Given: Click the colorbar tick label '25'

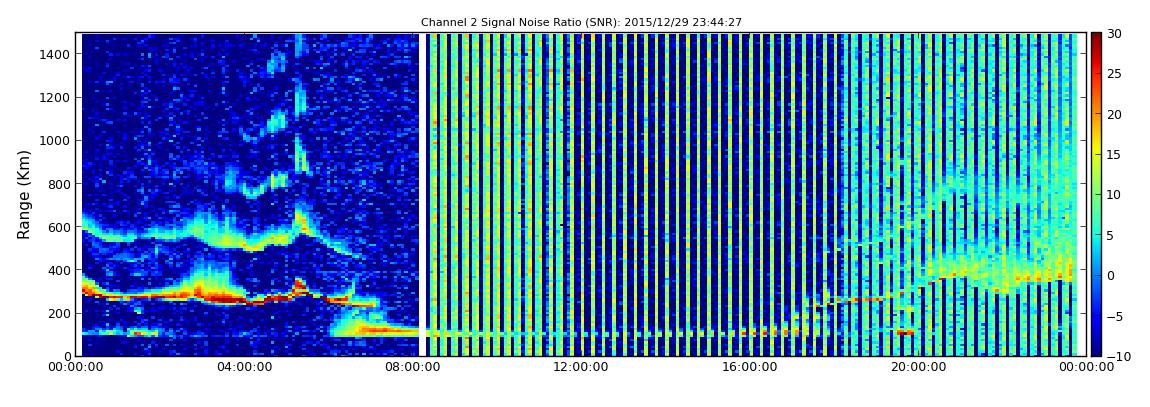Looking at the screenshot, I should 1114,74.
